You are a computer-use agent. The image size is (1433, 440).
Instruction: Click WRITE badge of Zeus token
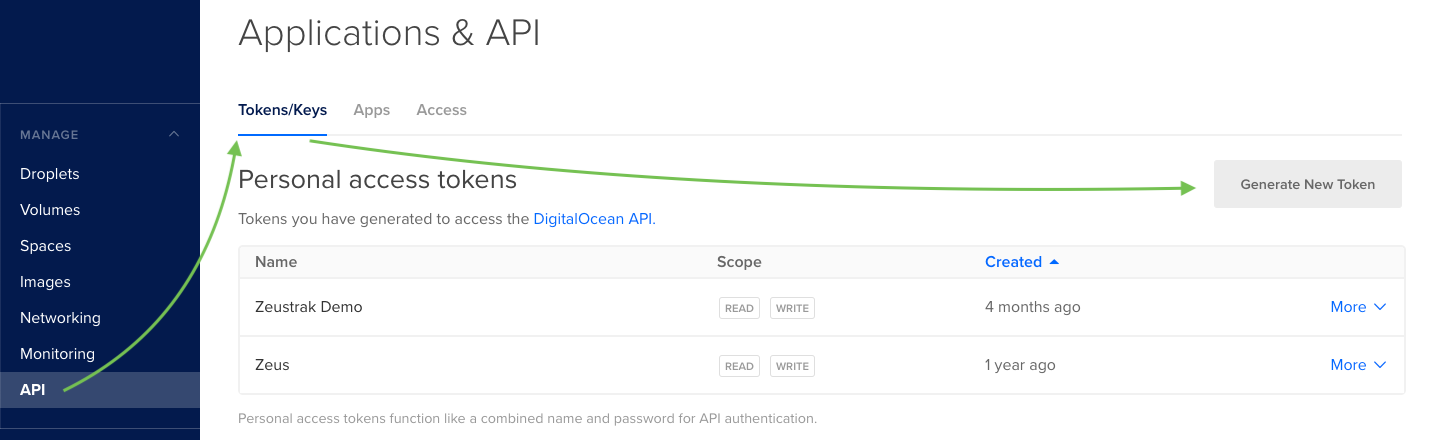(792, 366)
